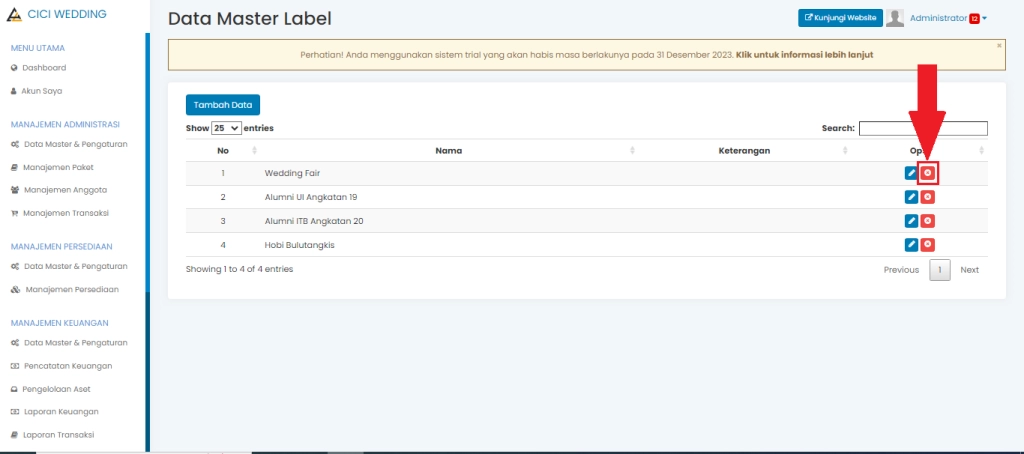The width and height of the screenshot is (1024, 454).
Task: Open the entries per page dropdown
Action: [x=227, y=128]
